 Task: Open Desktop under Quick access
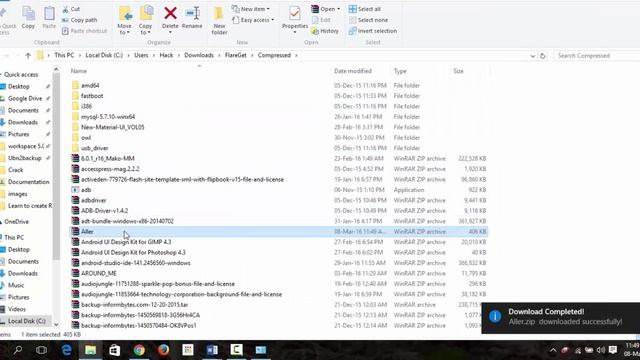click(19, 87)
